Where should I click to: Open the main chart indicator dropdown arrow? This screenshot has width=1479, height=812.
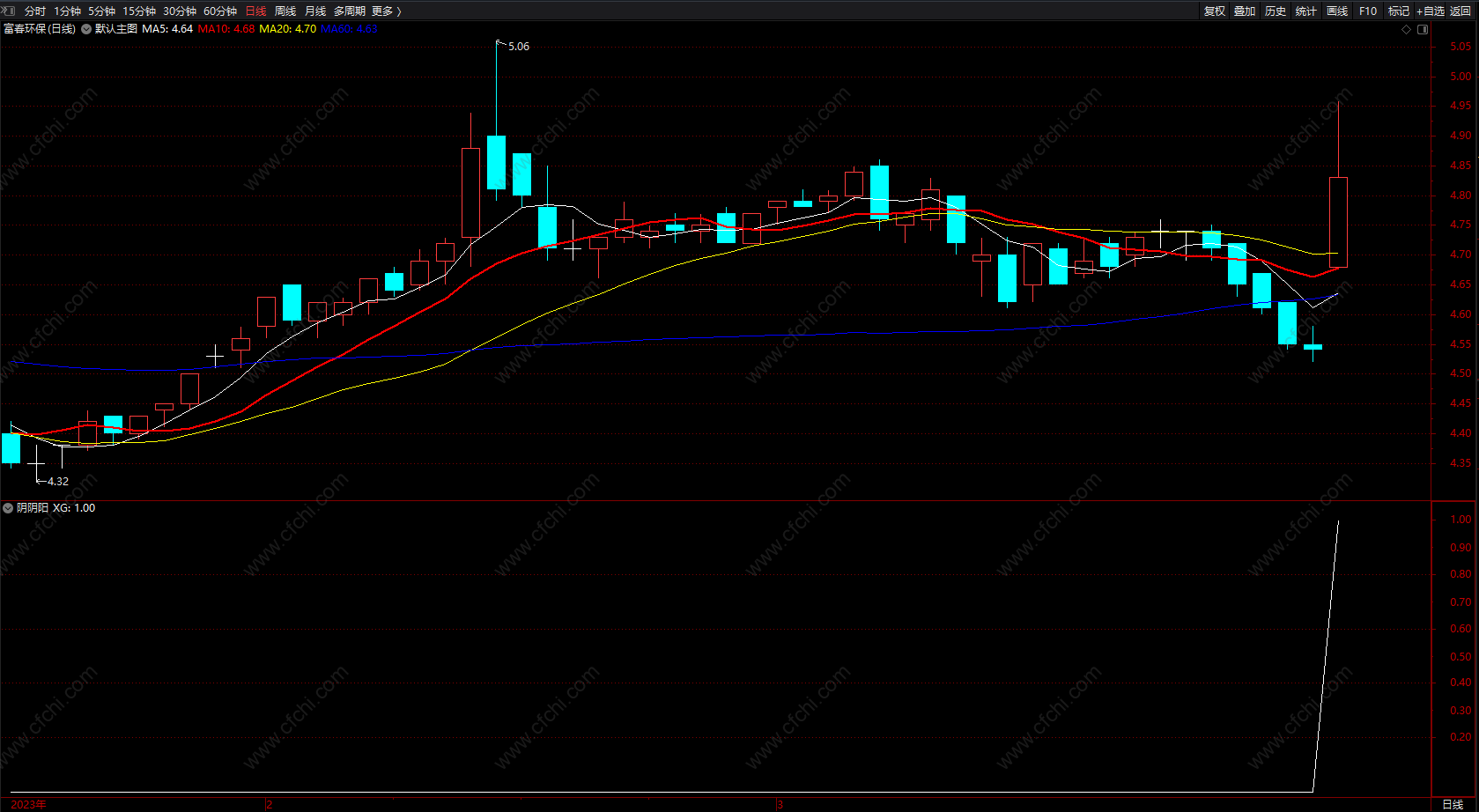[86, 29]
